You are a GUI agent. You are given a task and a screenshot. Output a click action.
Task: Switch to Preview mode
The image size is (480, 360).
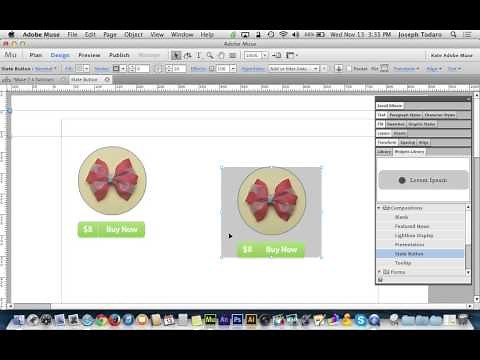[89, 55]
